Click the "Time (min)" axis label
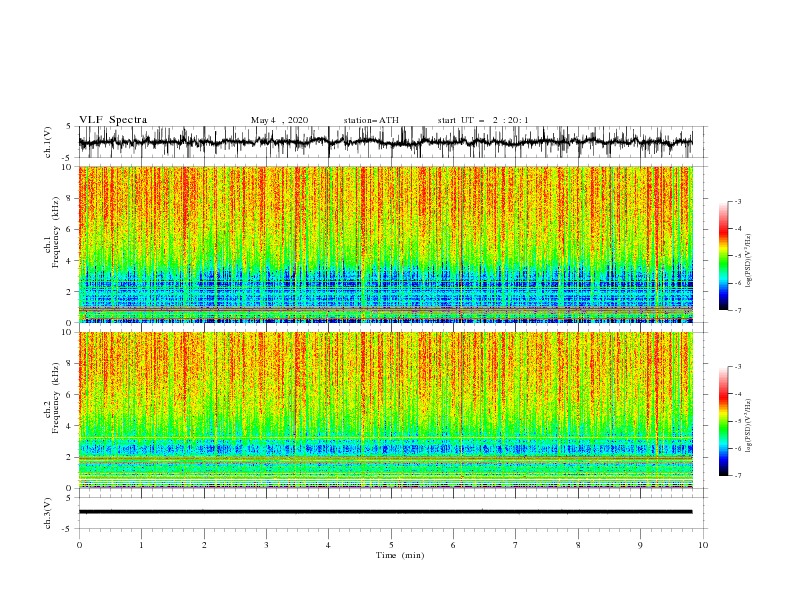This screenshot has height=612, width=792. 400,555
